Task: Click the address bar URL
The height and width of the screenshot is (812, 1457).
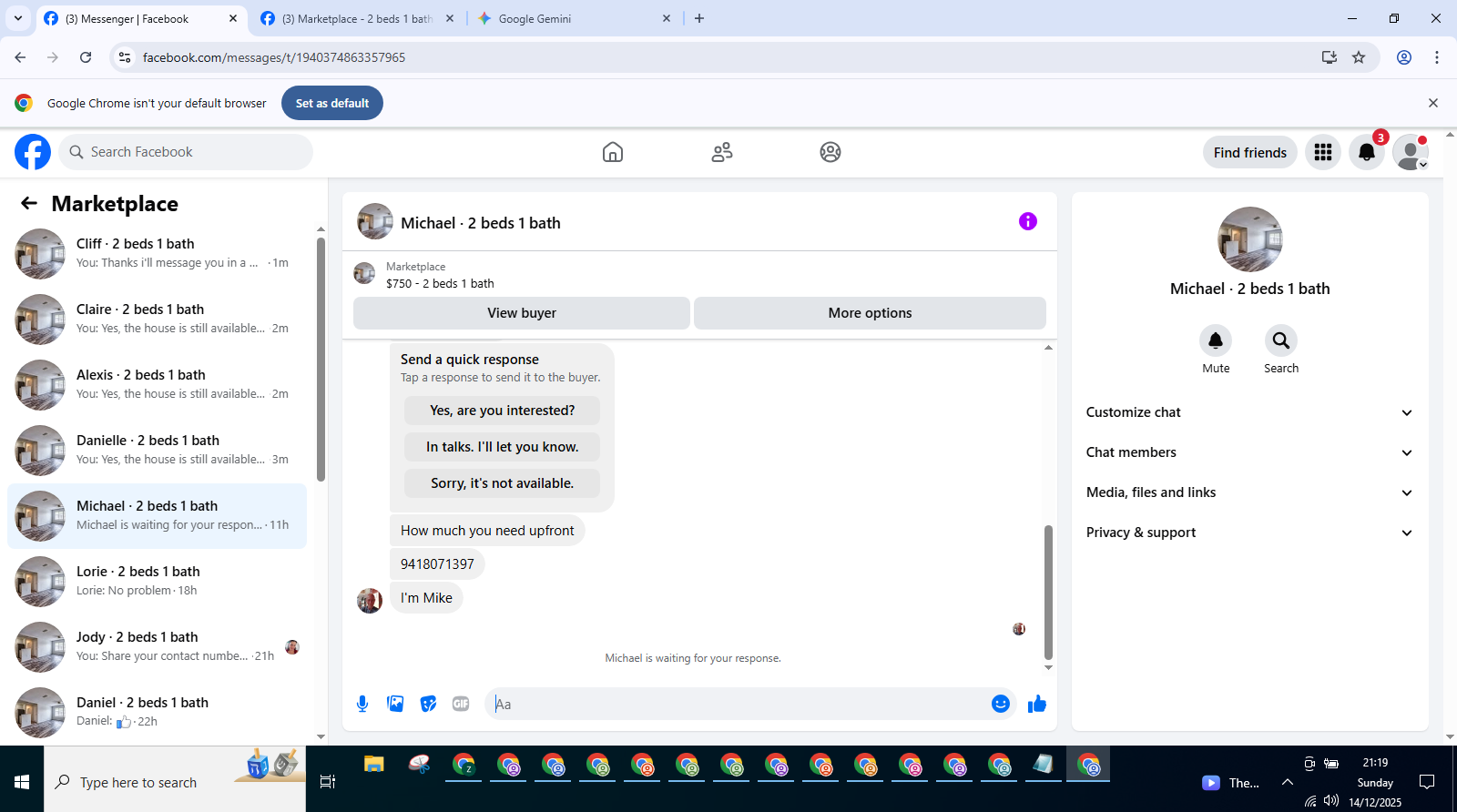Action: coord(274,57)
